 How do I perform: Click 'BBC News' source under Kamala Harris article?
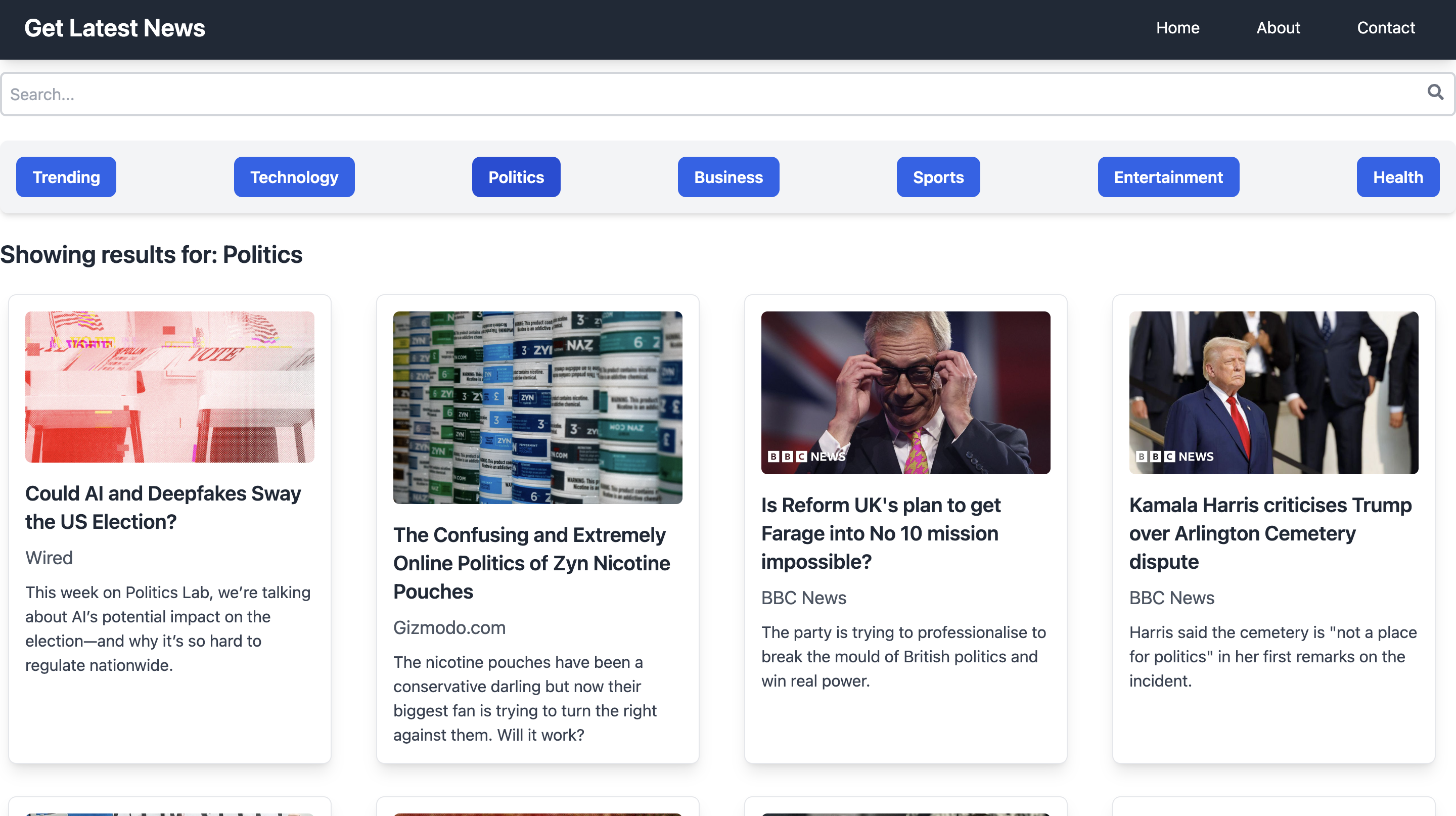click(1172, 597)
